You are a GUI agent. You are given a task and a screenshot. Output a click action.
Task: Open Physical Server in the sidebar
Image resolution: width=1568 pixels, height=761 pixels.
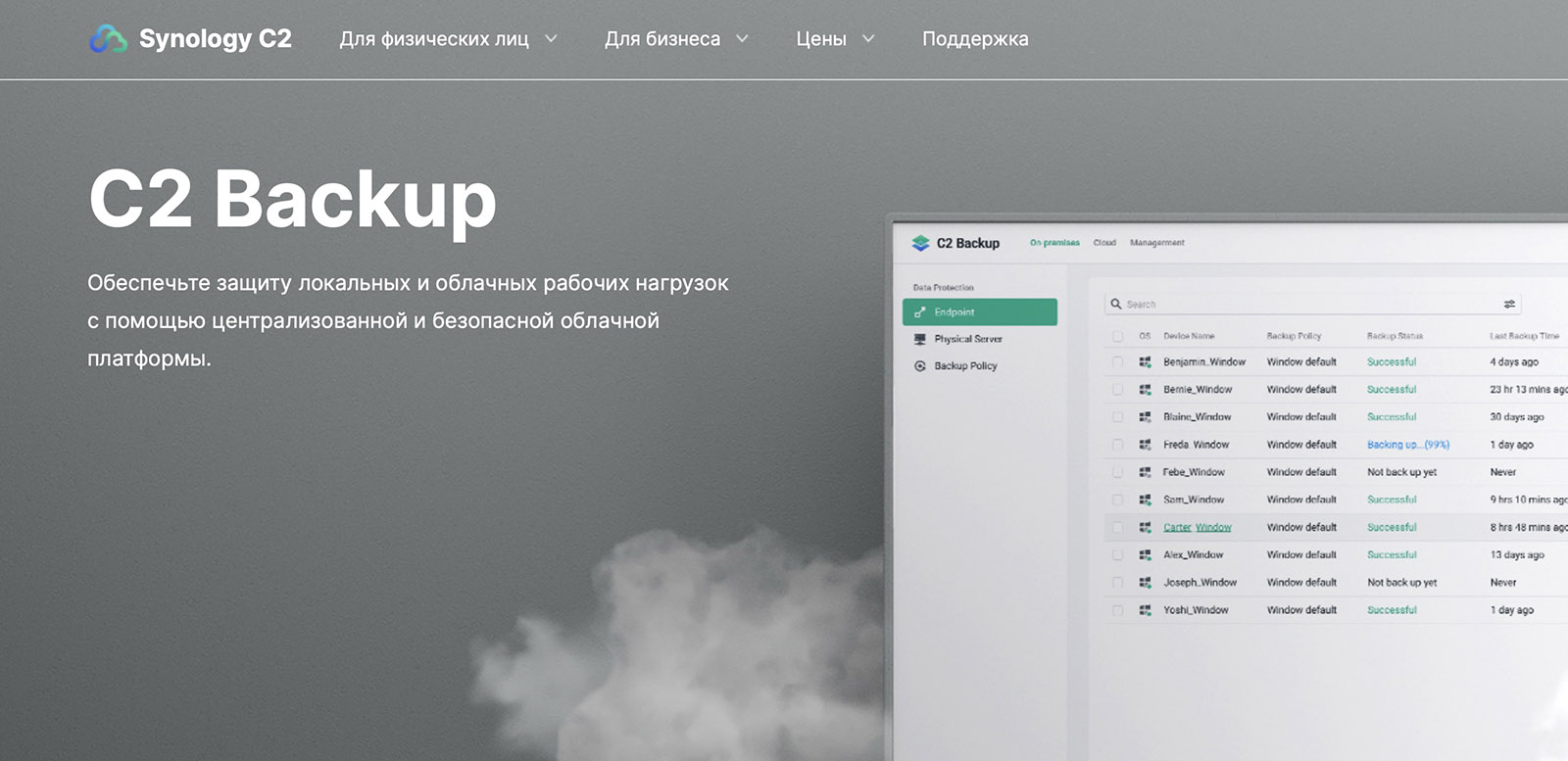(968, 339)
